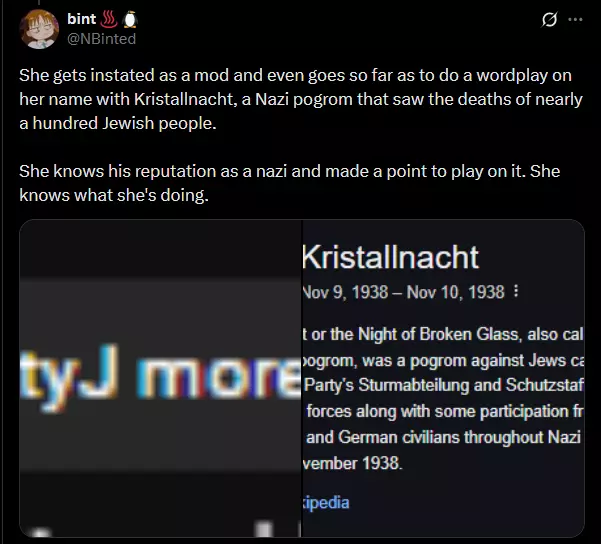The height and width of the screenshot is (544, 601).
Task: Open the @NBinted handle link
Action: (102, 39)
